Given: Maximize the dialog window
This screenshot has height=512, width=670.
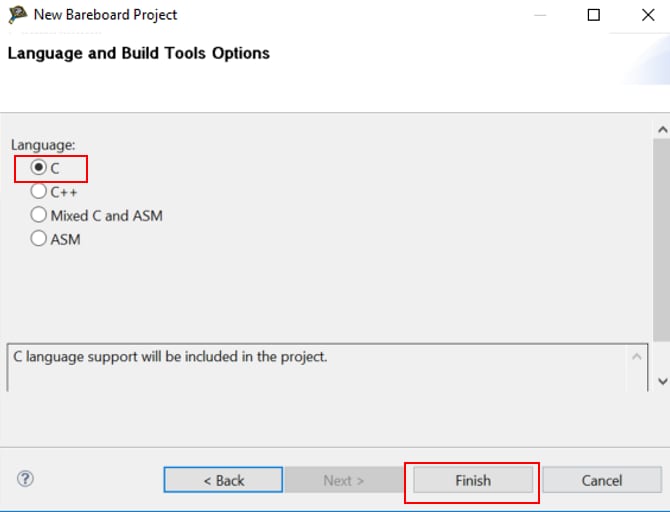Looking at the screenshot, I should 594,15.
